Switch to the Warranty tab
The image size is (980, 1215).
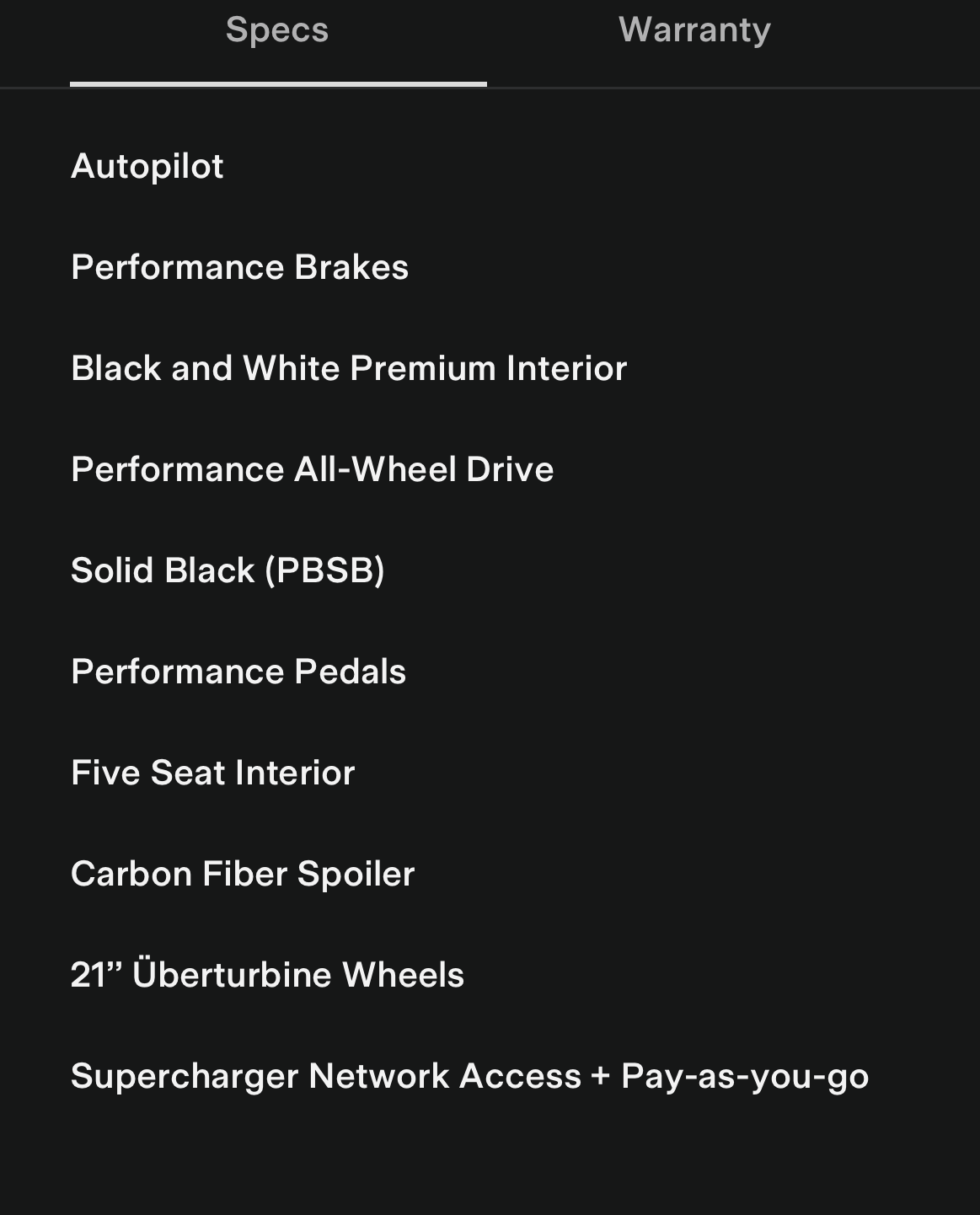694,30
